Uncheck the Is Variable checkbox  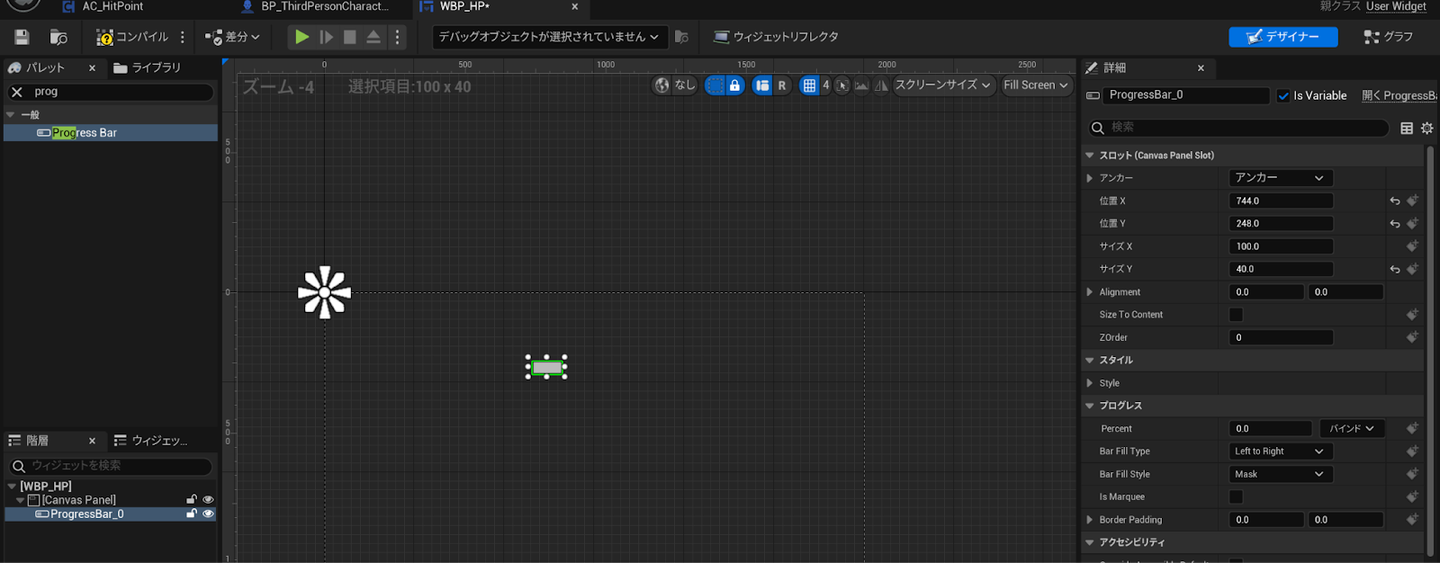coord(1284,96)
